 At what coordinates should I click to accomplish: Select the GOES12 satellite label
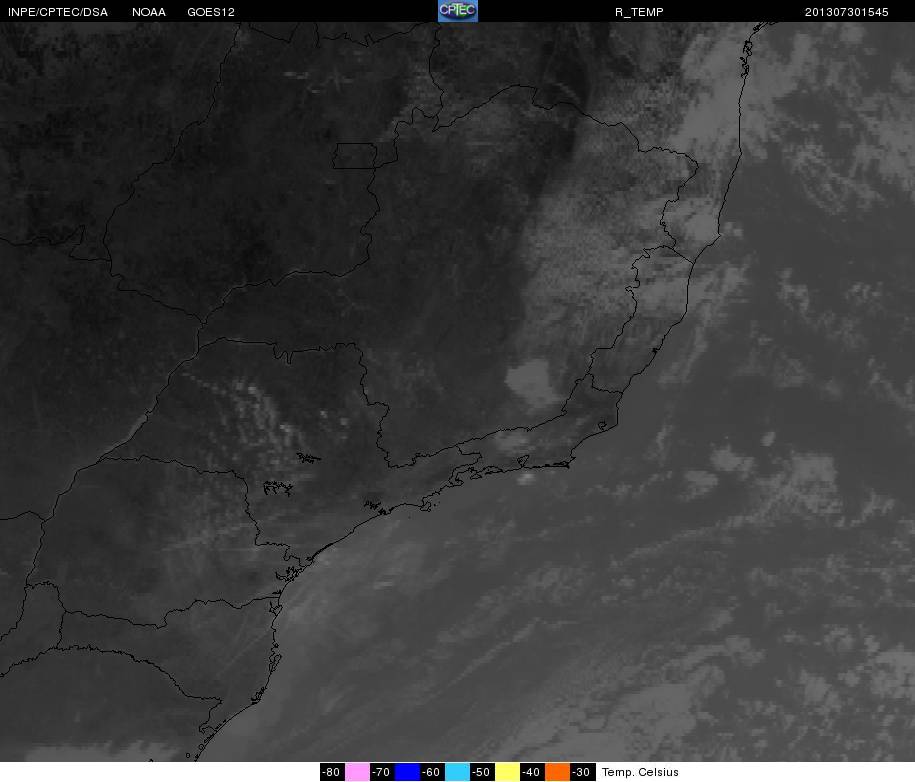(x=211, y=12)
